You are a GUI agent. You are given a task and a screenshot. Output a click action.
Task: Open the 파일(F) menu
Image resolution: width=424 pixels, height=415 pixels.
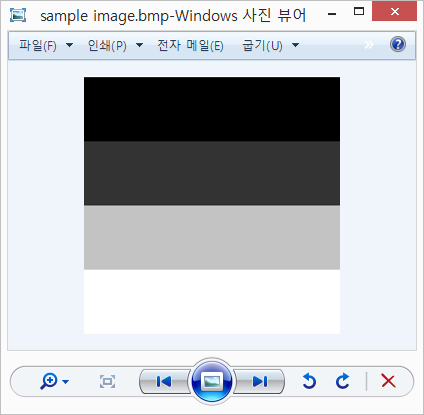[x=38, y=45]
